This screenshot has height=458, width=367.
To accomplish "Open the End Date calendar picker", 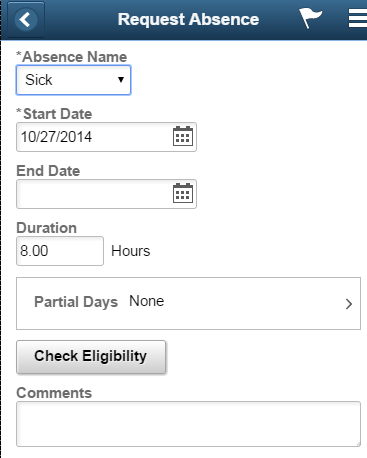I will (x=183, y=193).
